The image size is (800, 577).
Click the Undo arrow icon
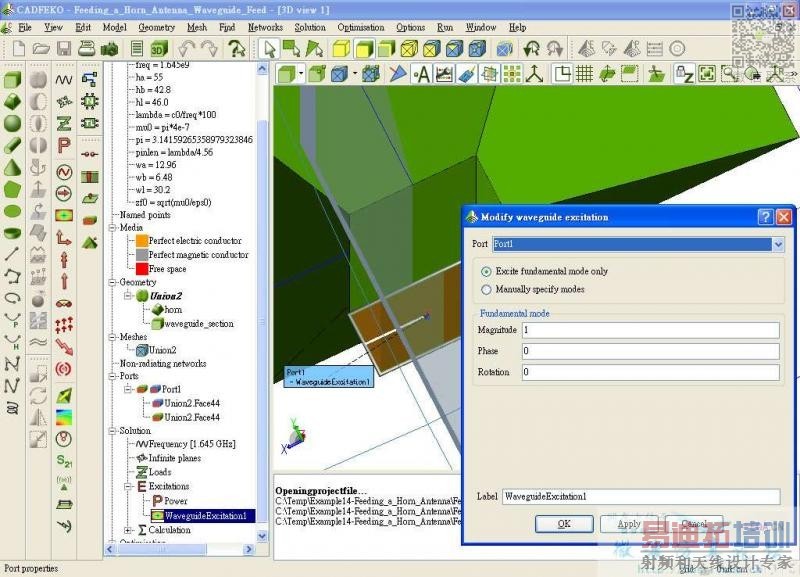click(x=186, y=49)
